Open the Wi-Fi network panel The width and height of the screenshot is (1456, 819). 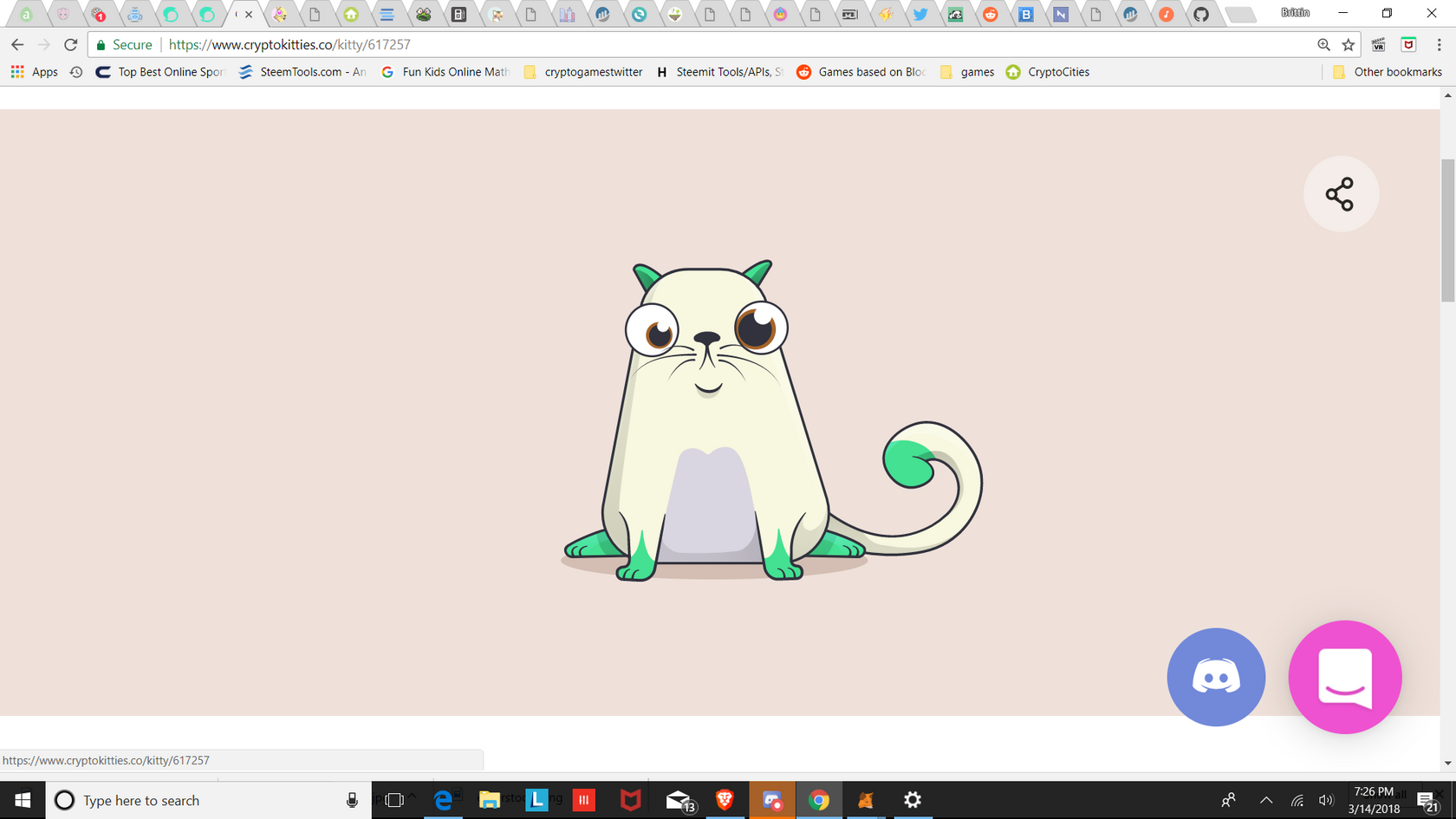(1297, 800)
